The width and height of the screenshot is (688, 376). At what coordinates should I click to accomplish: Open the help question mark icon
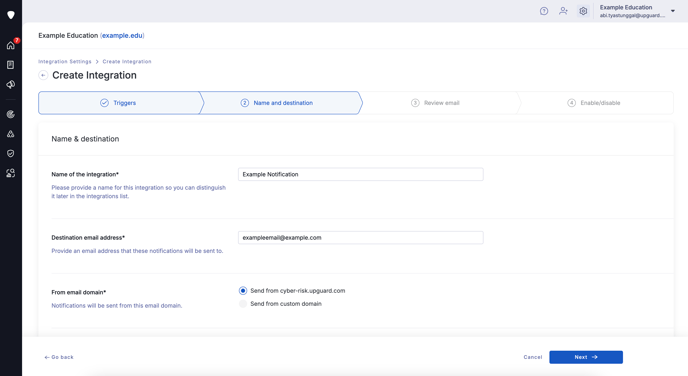coord(544,11)
